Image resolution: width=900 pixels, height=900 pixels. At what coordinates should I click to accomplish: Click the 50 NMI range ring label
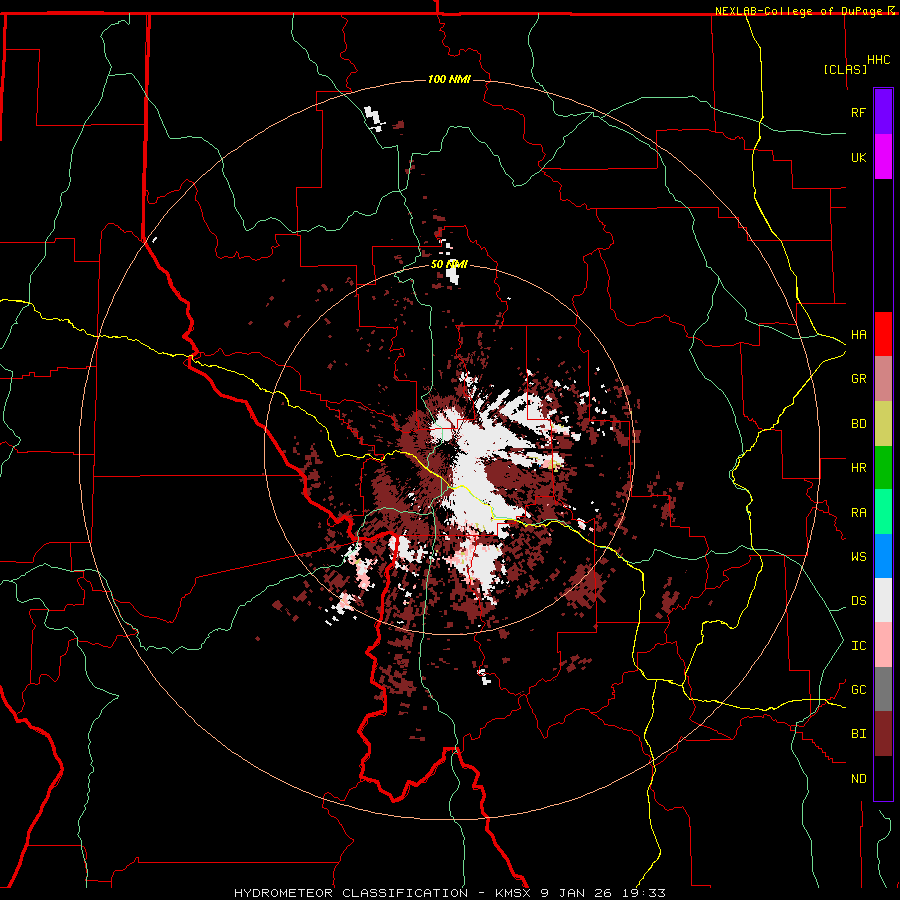point(449,265)
